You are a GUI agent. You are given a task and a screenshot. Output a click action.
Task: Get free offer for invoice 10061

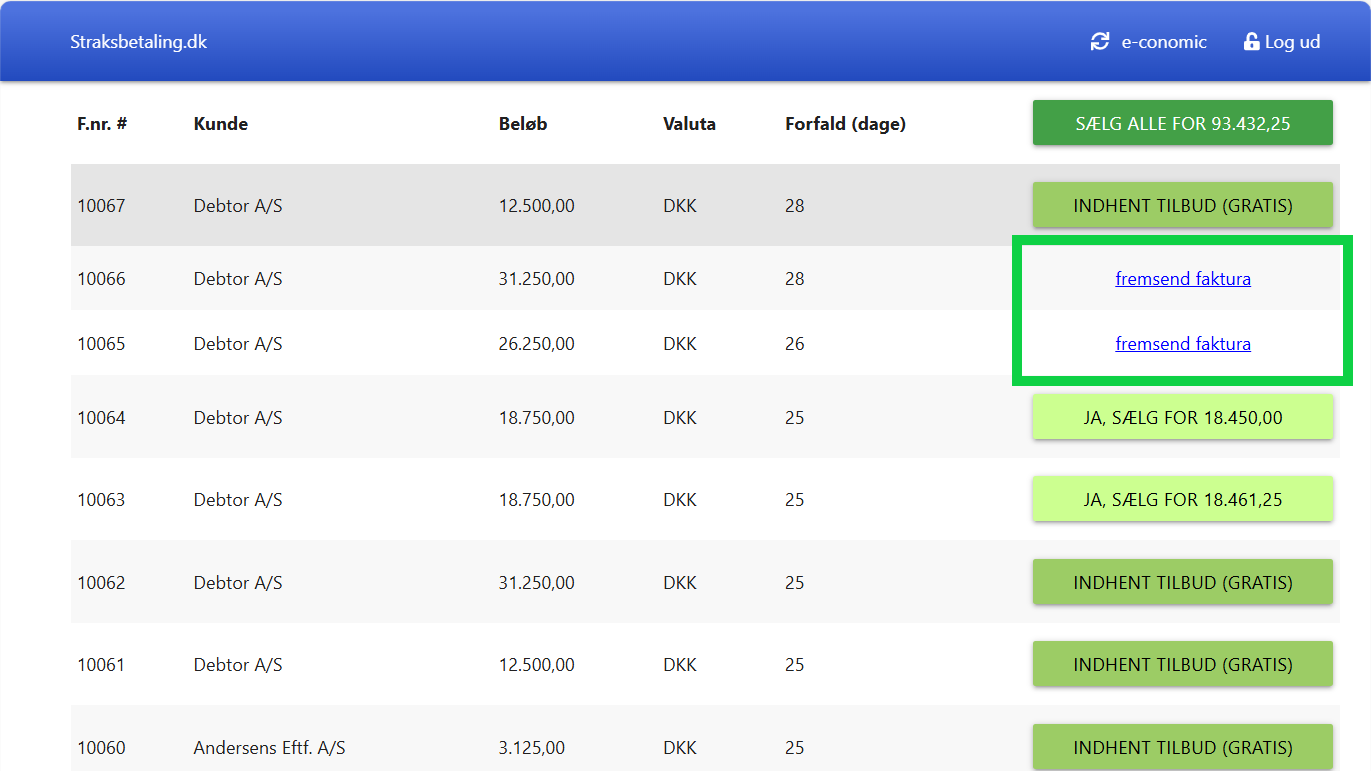(1182, 664)
